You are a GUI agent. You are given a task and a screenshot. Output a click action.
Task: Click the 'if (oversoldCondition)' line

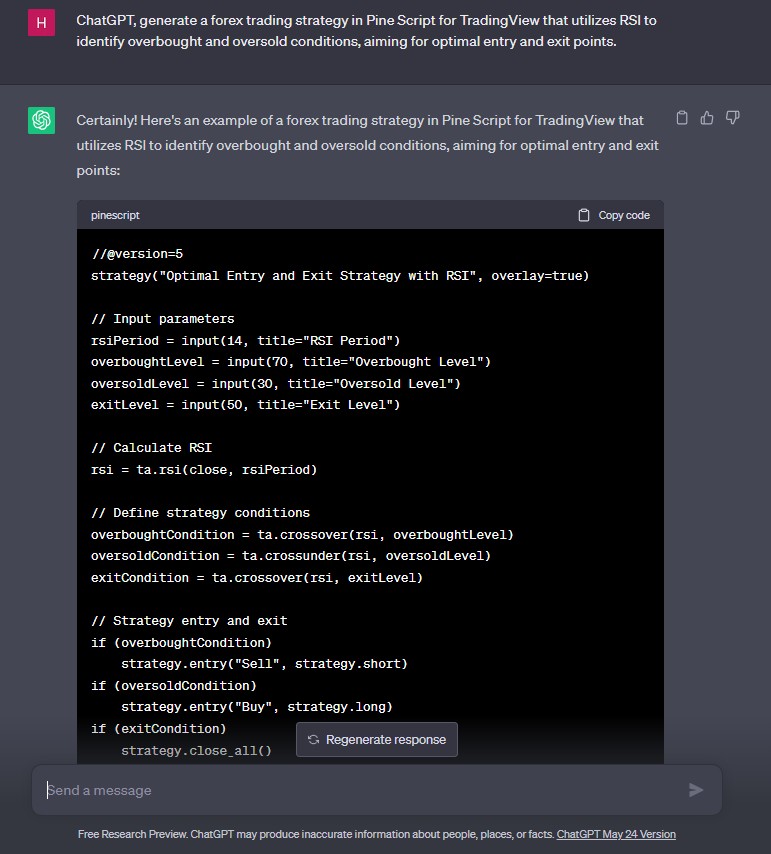[x=173, y=685]
